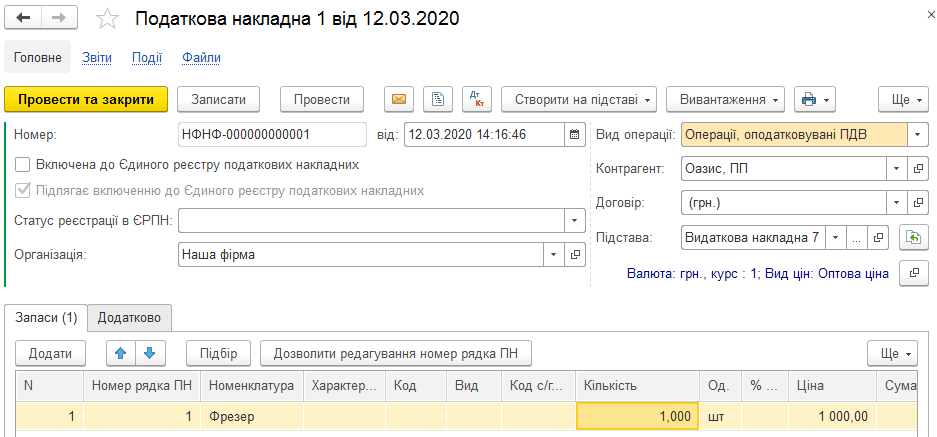Click the Номер field НФНФ-000000000001
This screenshot has height=437, width=937.
coord(272,135)
